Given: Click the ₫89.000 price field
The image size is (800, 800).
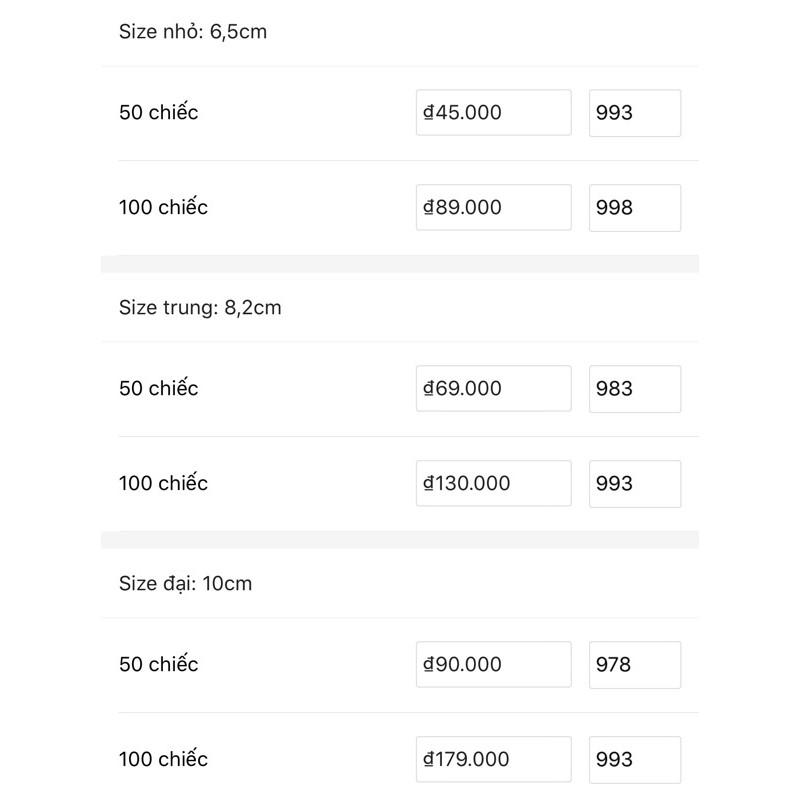Looking at the screenshot, I should coord(493,208).
